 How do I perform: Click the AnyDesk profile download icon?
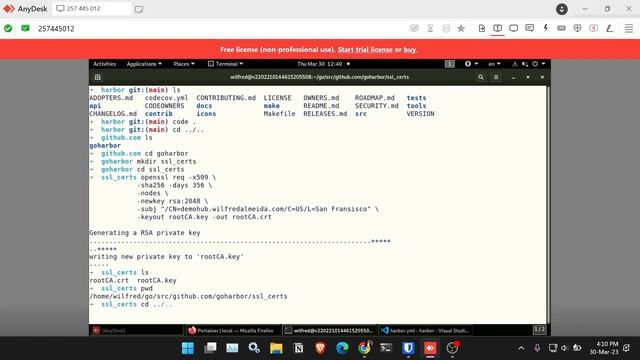pos(562,9)
